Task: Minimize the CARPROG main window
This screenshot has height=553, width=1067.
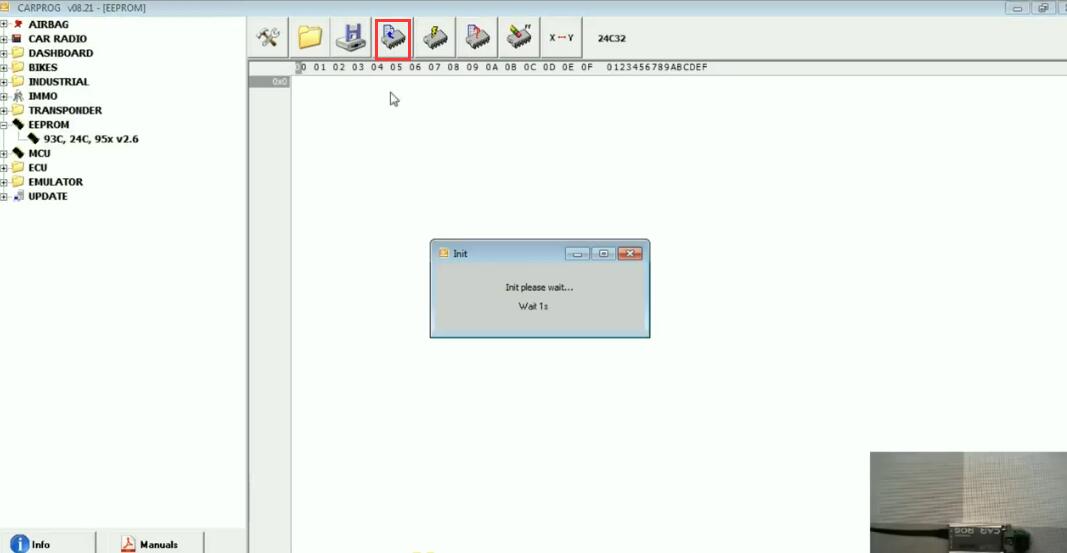Action: click(x=1017, y=8)
